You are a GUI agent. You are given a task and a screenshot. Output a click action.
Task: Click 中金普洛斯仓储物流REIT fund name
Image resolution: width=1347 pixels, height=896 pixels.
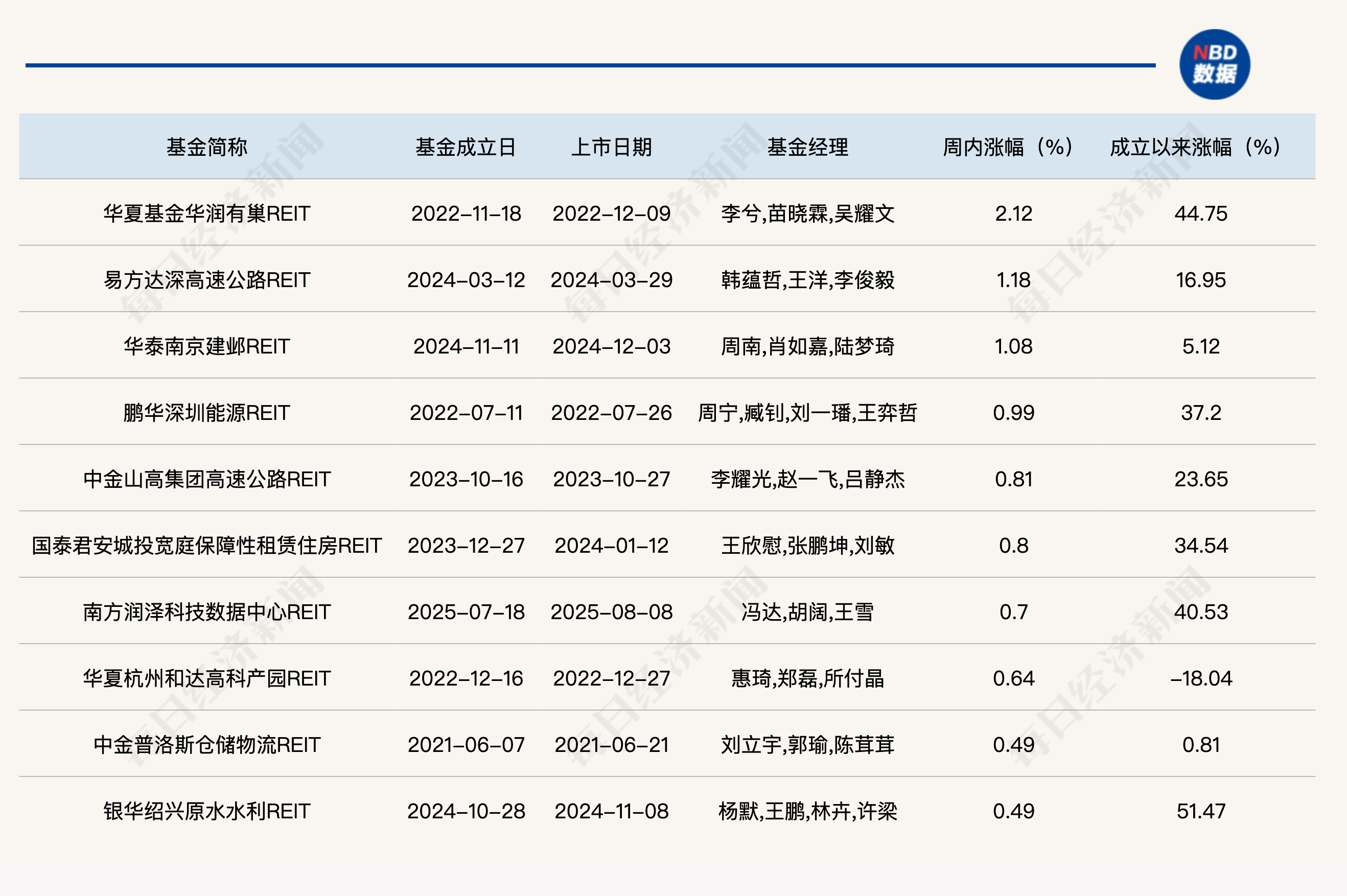point(206,745)
